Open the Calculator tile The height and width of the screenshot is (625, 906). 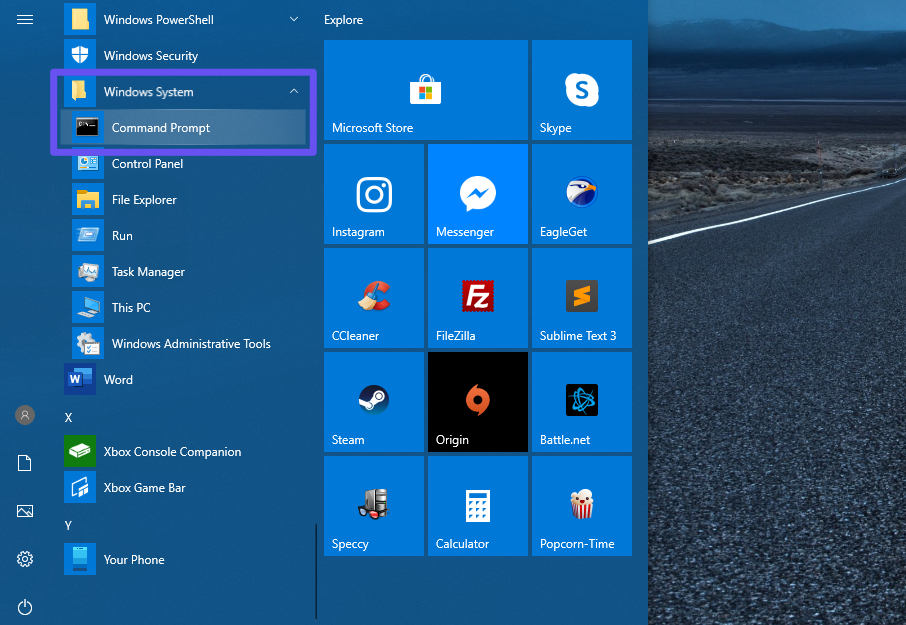[477, 505]
